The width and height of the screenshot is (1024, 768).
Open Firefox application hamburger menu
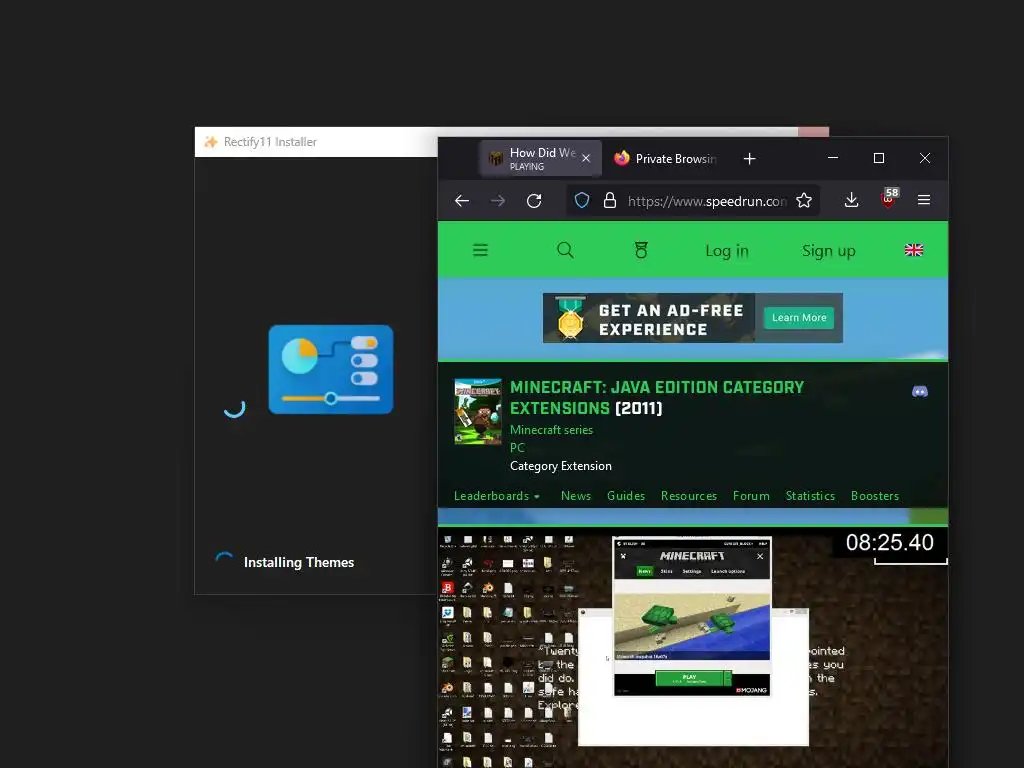[x=923, y=200]
